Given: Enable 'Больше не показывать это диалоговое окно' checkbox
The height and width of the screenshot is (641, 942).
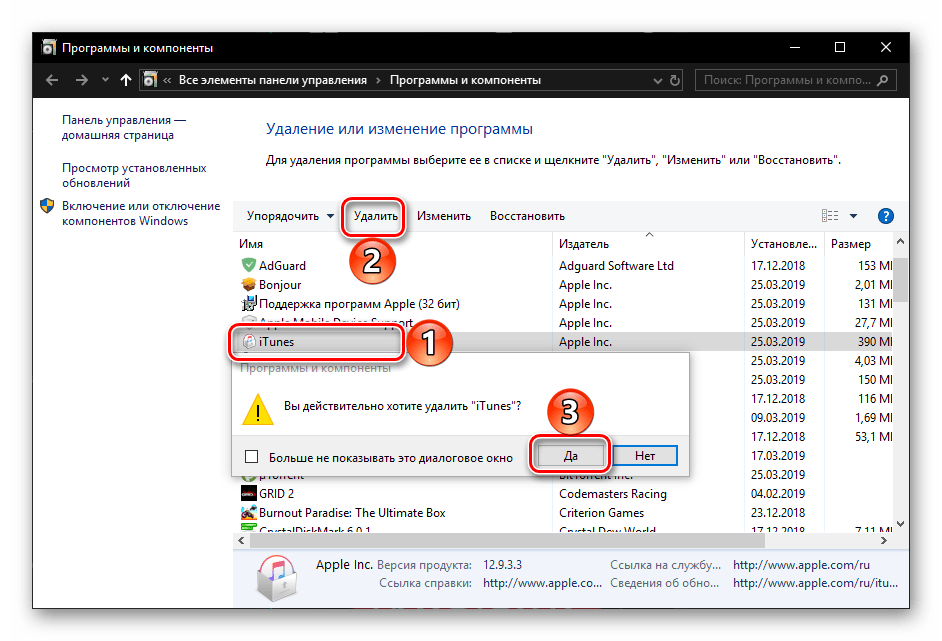Looking at the screenshot, I should point(252,457).
